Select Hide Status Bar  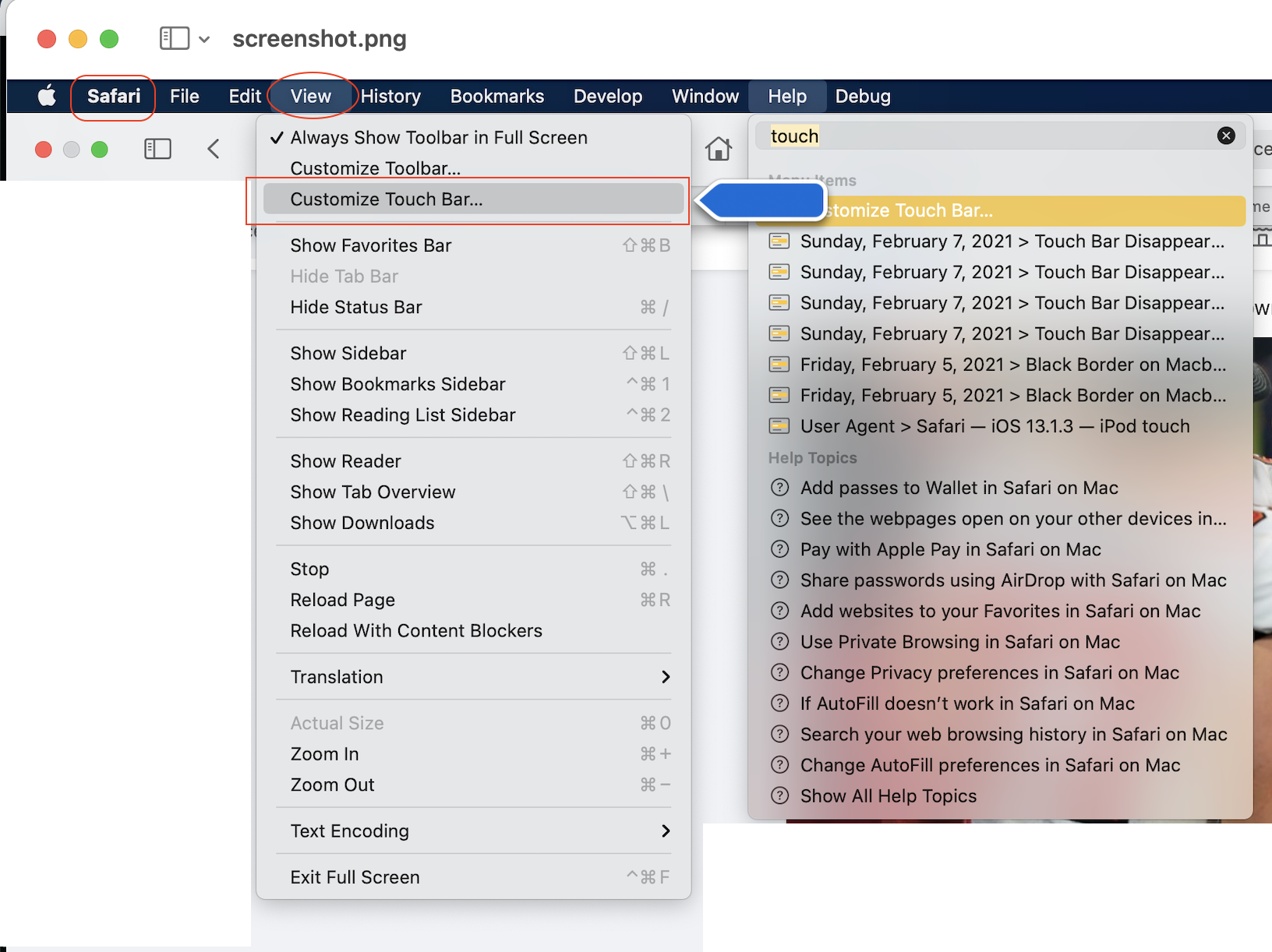[473, 307]
